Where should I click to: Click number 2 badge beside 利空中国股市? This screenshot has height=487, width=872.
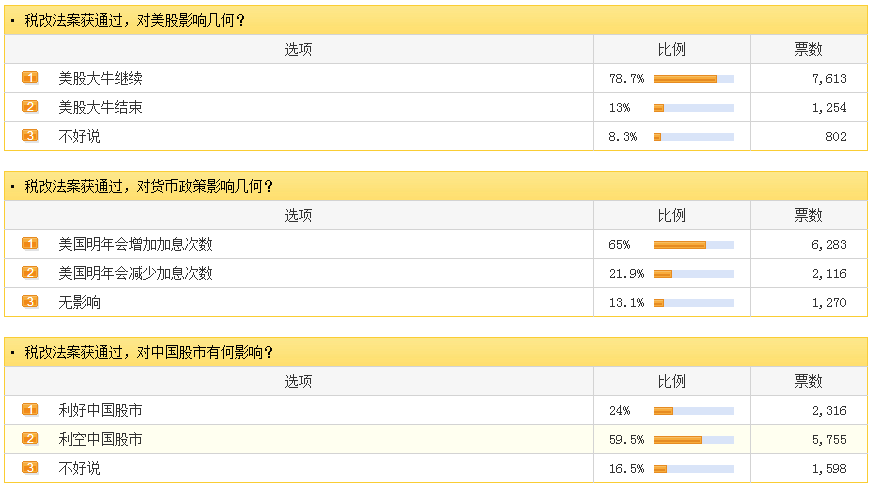(x=30, y=439)
